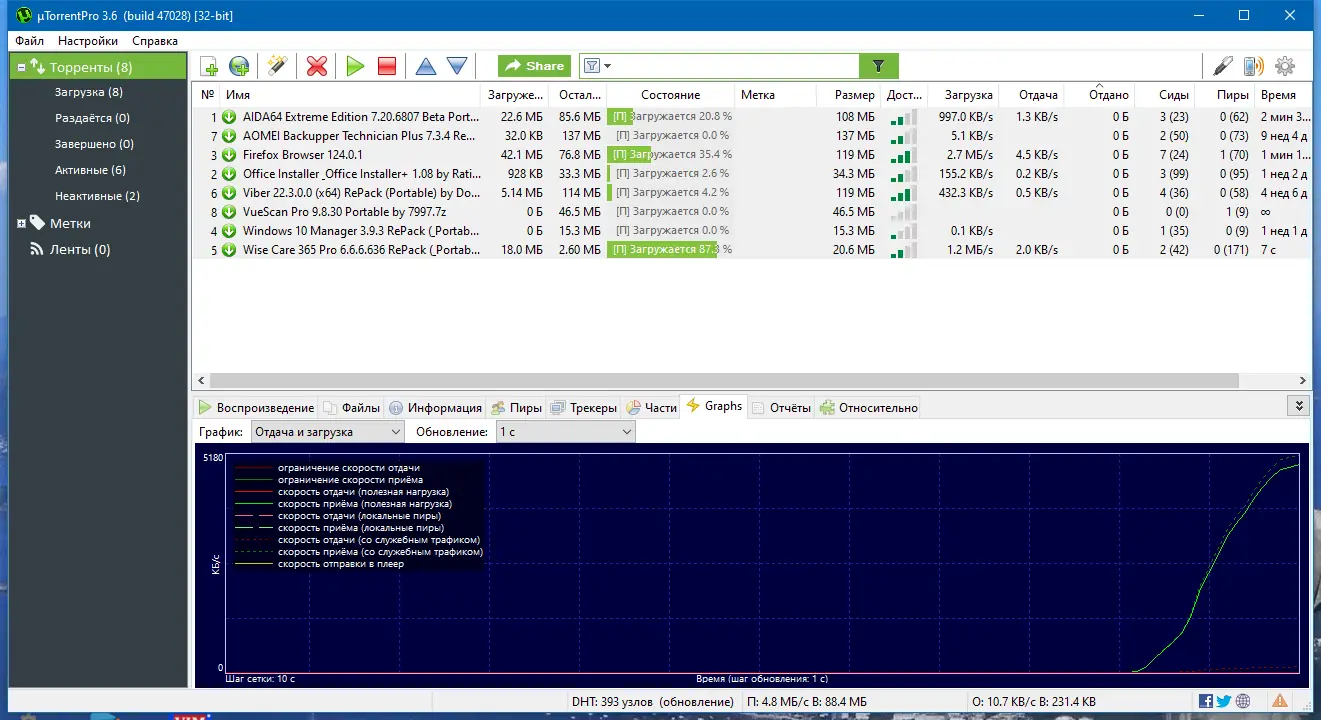
Task: Select the Активные (6) category
Action: pos(90,170)
